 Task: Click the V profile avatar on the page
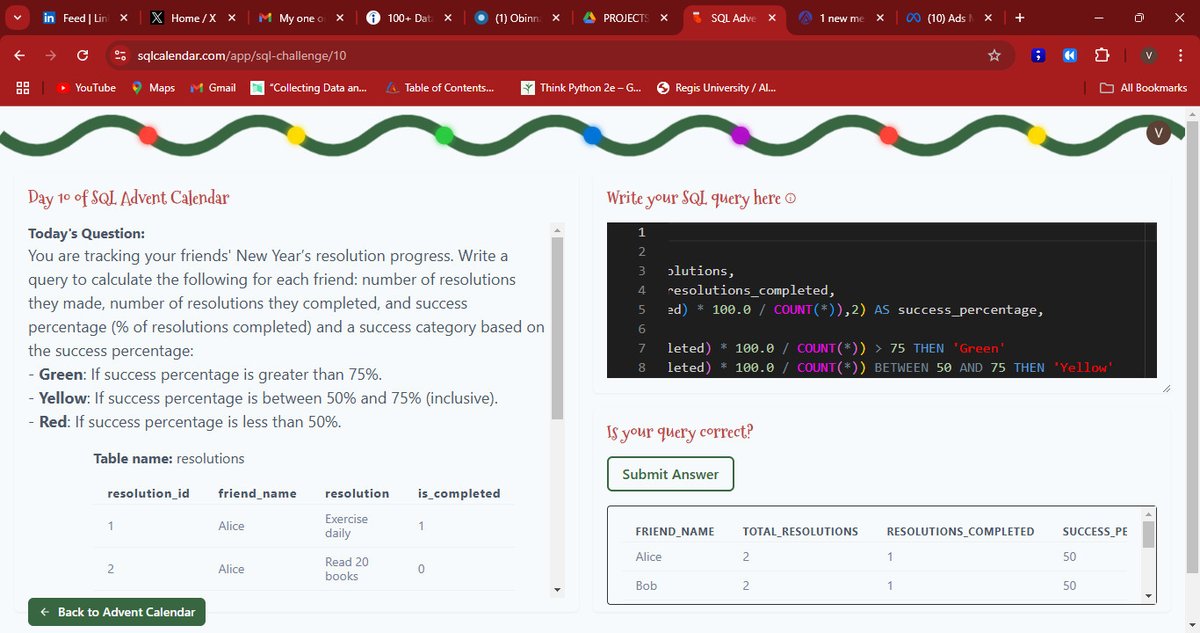click(x=1158, y=132)
